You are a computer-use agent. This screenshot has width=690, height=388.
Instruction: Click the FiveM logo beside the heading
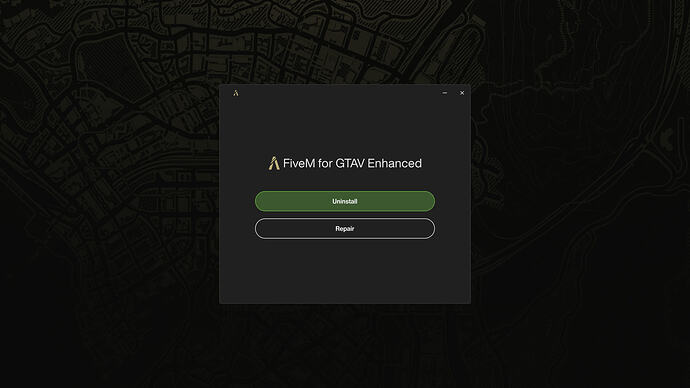pyautogui.click(x=274, y=163)
